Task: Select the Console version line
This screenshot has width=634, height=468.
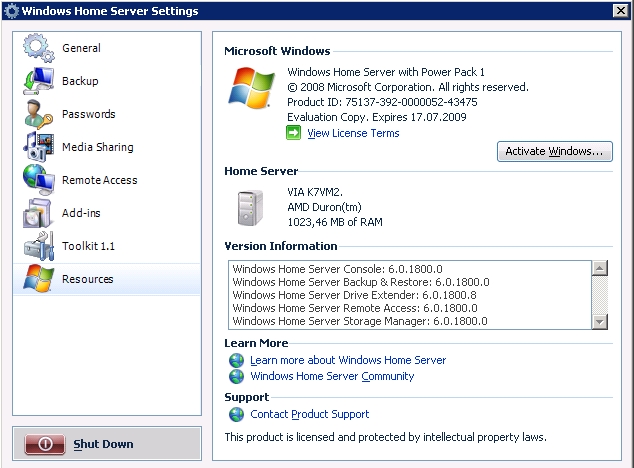Action: 337,269
